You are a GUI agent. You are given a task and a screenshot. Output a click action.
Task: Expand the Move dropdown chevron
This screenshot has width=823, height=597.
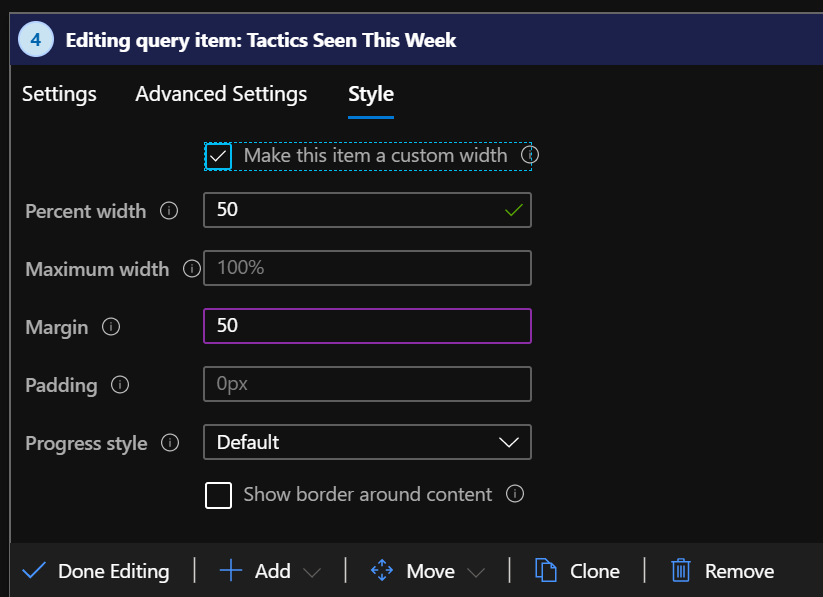[476, 572]
